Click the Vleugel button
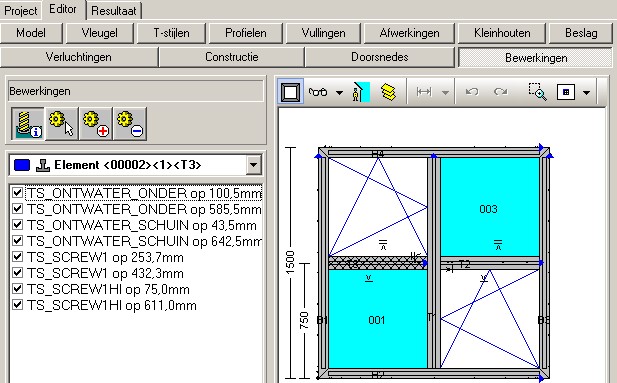 [x=100, y=33]
